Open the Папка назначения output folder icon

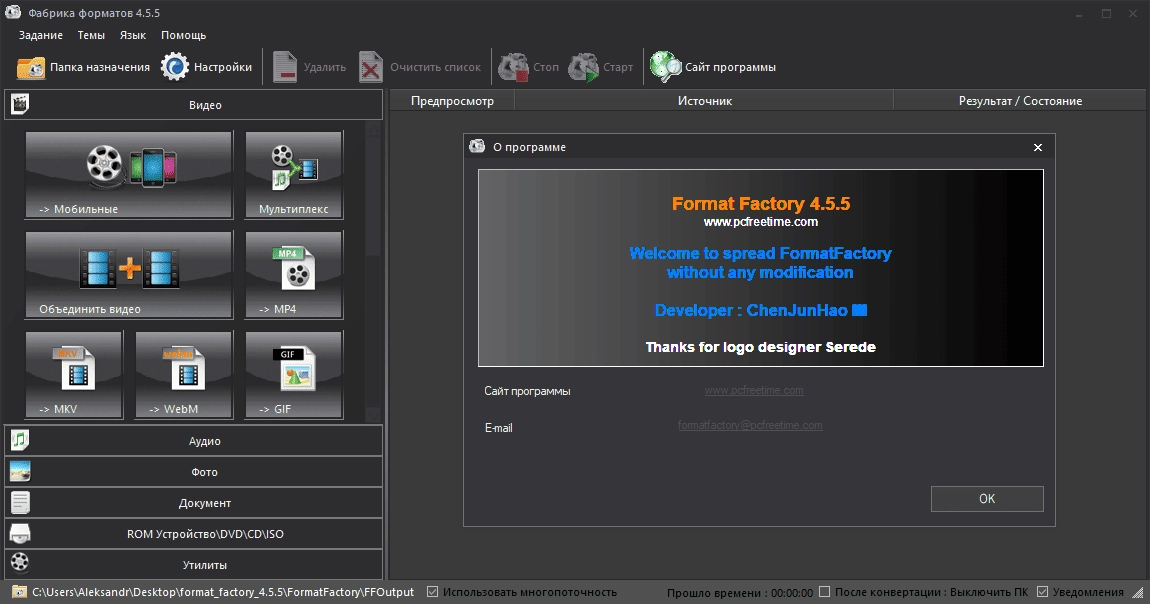point(31,67)
